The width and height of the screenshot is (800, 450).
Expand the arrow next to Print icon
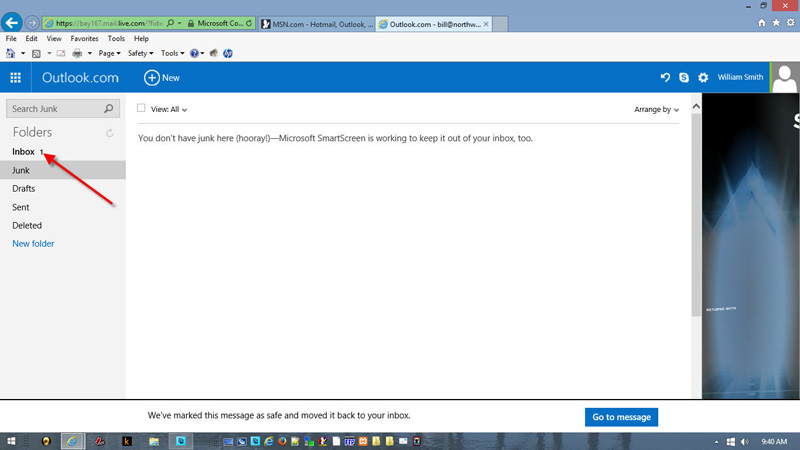(89, 53)
